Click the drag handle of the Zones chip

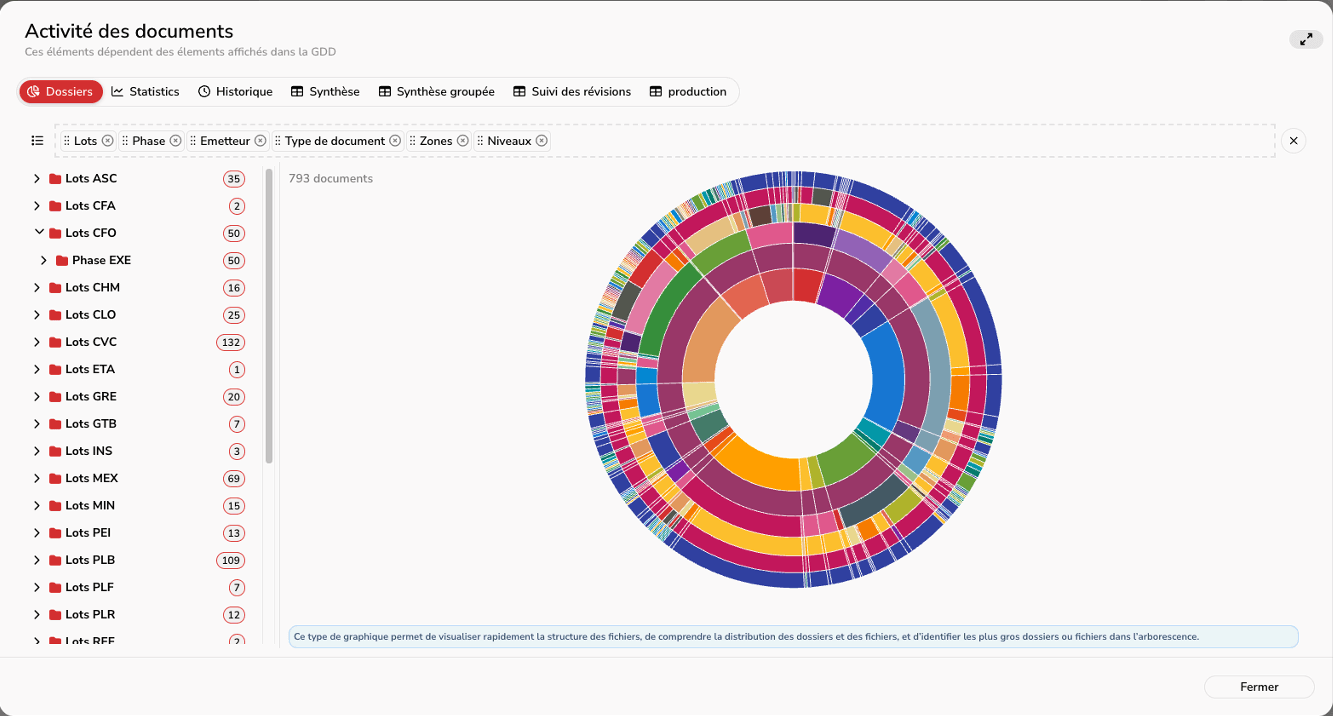tap(413, 141)
